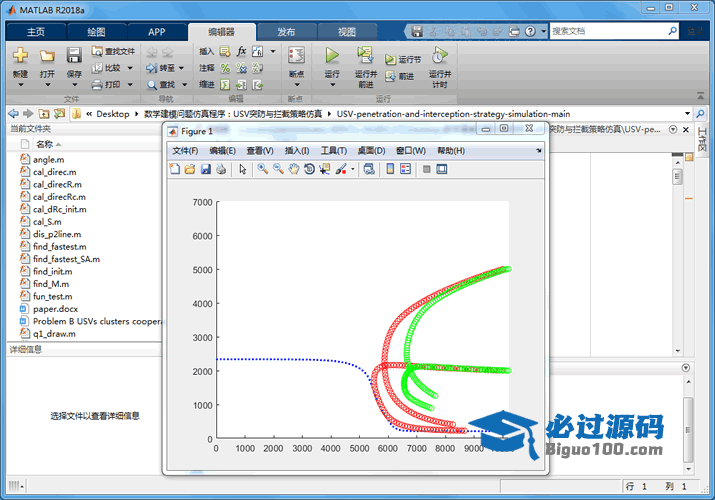Open the address bar path history dropdown
Viewport: 715px width, 500px height.
point(686,114)
